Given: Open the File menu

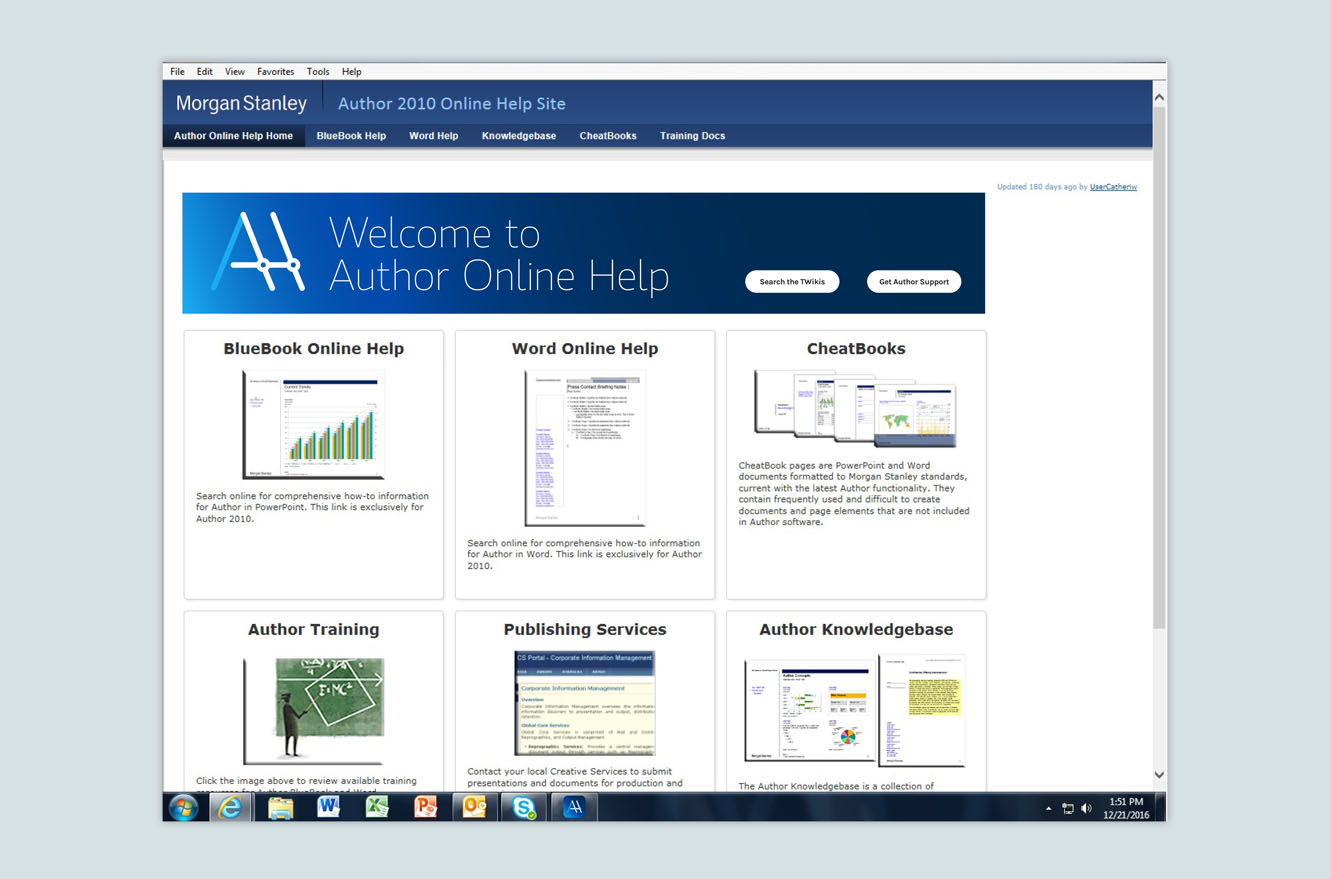Looking at the screenshot, I should [x=177, y=72].
